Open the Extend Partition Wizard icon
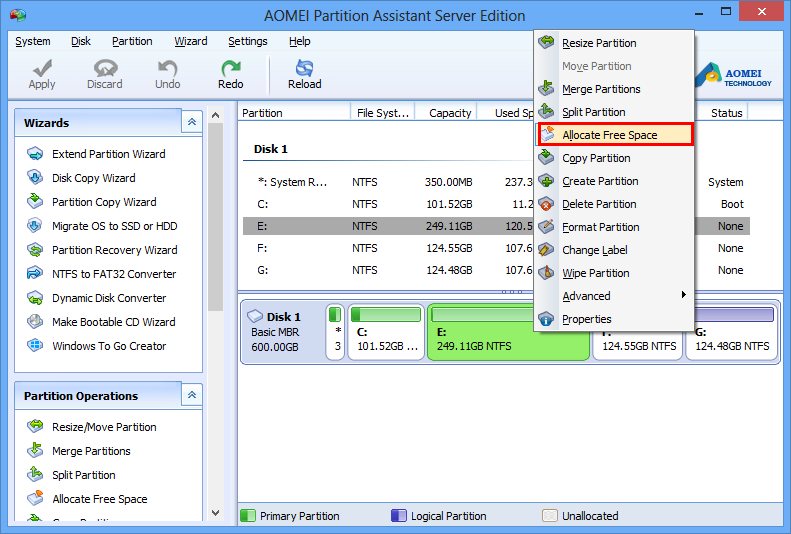This screenshot has height=534, width=791. 35,153
